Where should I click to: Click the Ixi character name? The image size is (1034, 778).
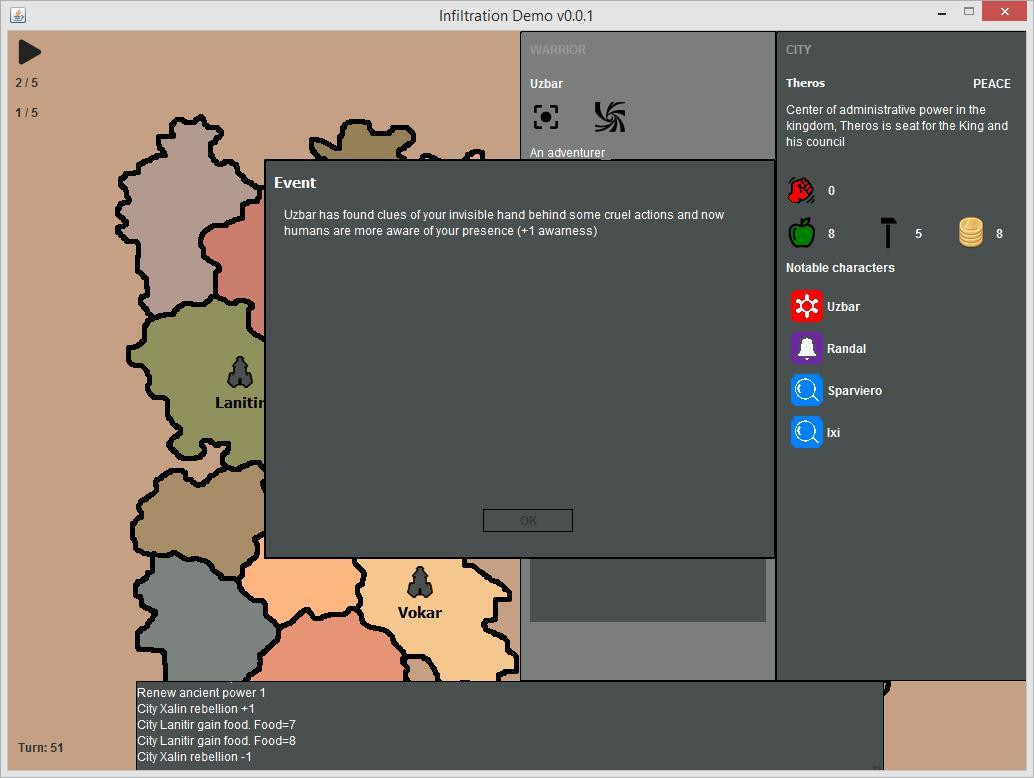(834, 433)
